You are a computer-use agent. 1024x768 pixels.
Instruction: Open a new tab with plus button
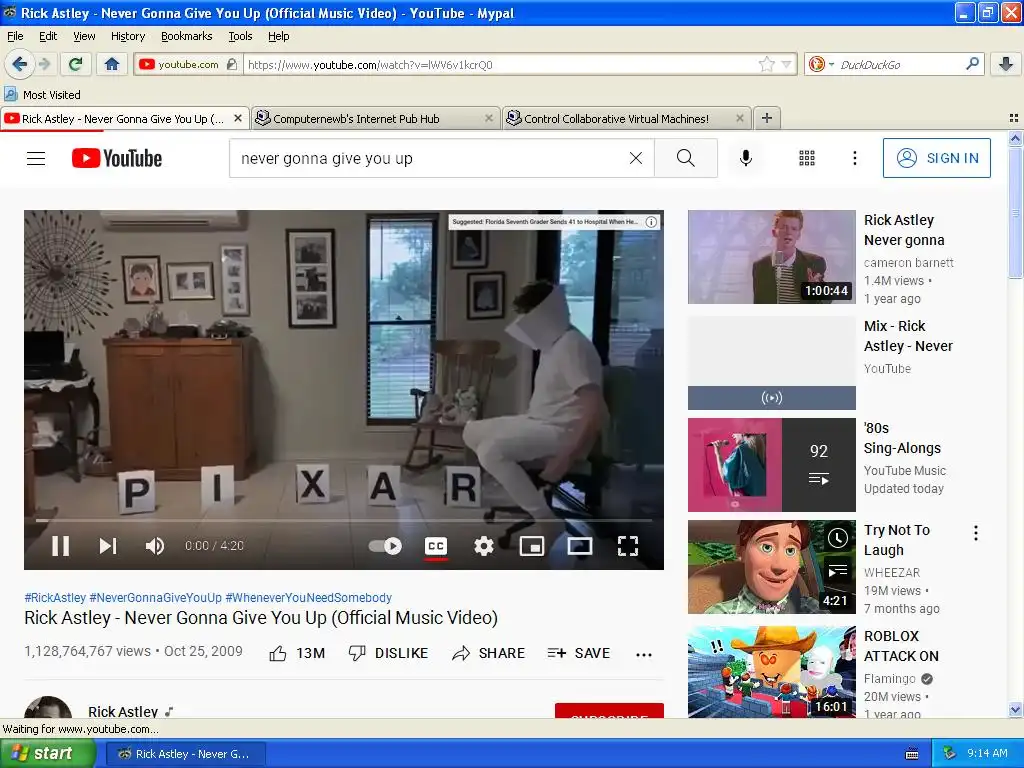coord(767,118)
